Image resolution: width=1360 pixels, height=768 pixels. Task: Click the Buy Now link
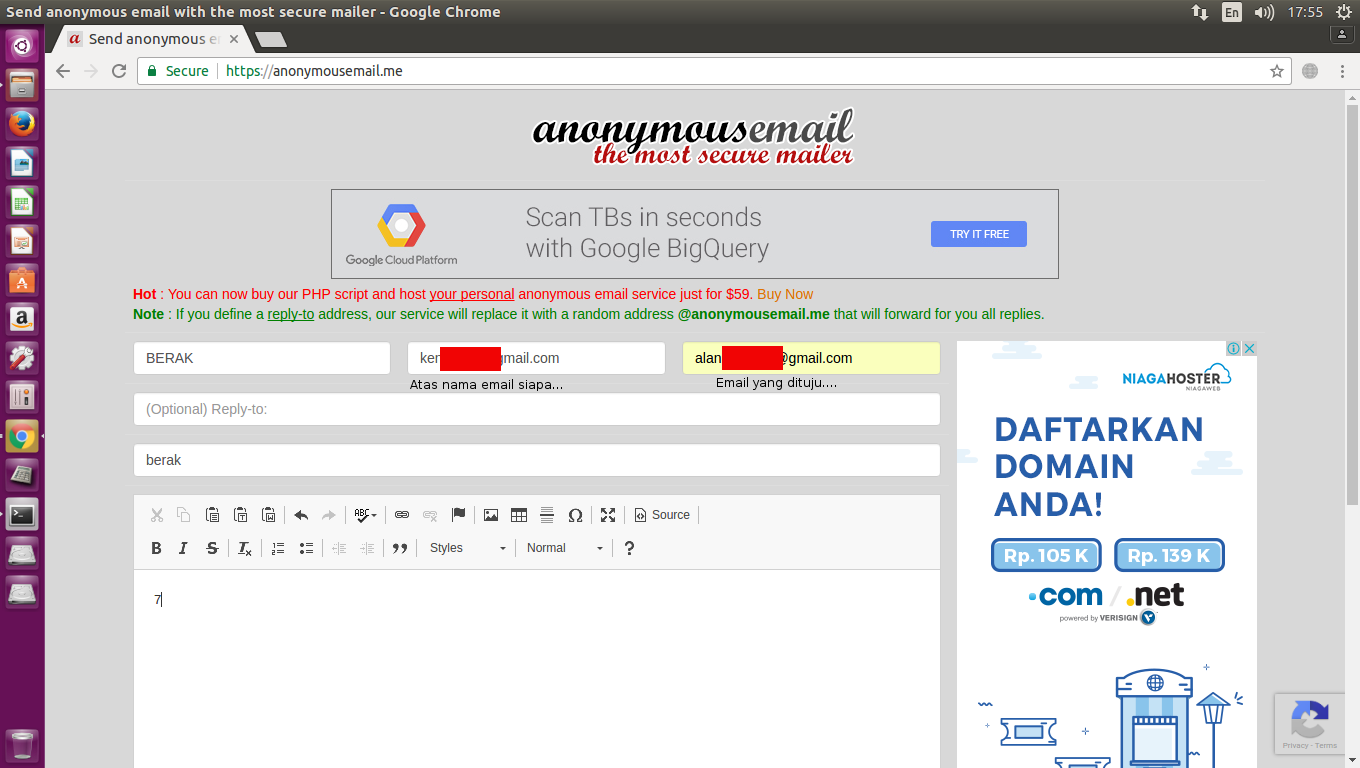tap(785, 294)
